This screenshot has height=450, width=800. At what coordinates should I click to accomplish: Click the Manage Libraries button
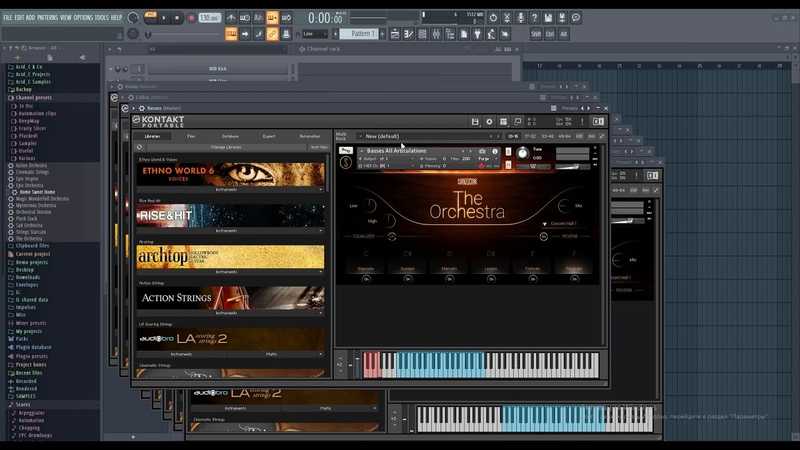coord(226,147)
